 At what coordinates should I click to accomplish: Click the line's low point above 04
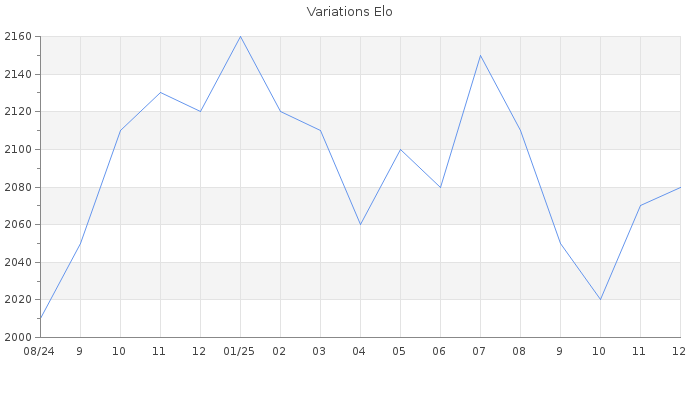click(x=360, y=224)
